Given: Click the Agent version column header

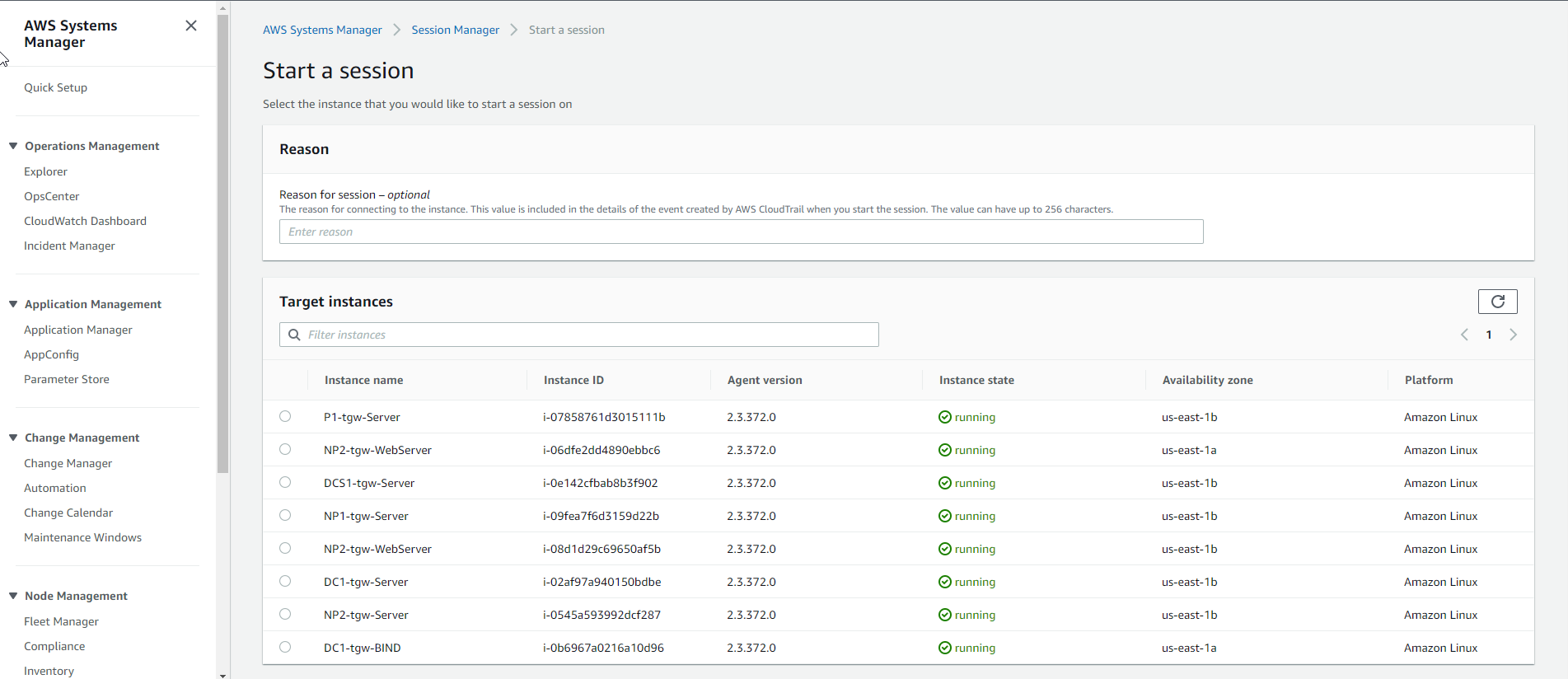Looking at the screenshot, I should pyautogui.click(x=765, y=380).
